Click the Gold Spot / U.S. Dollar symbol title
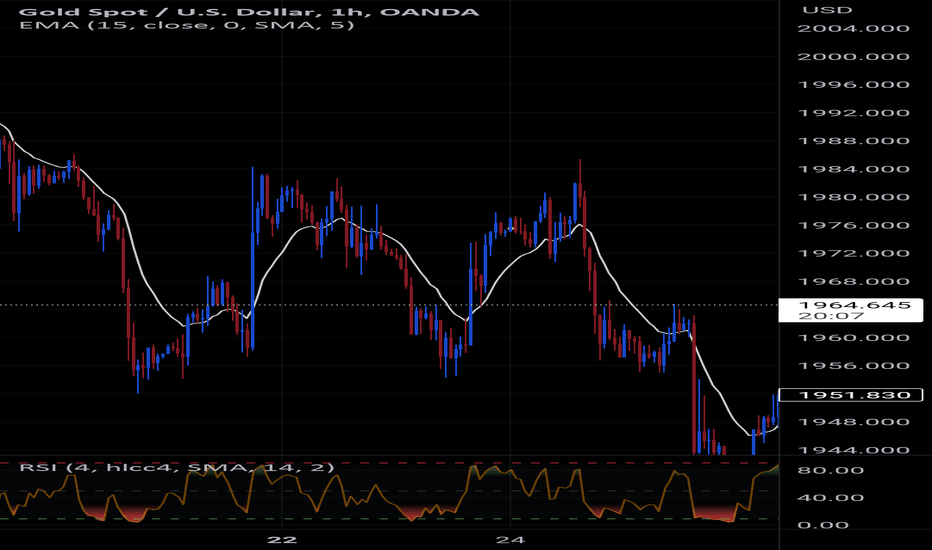 point(248,11)
